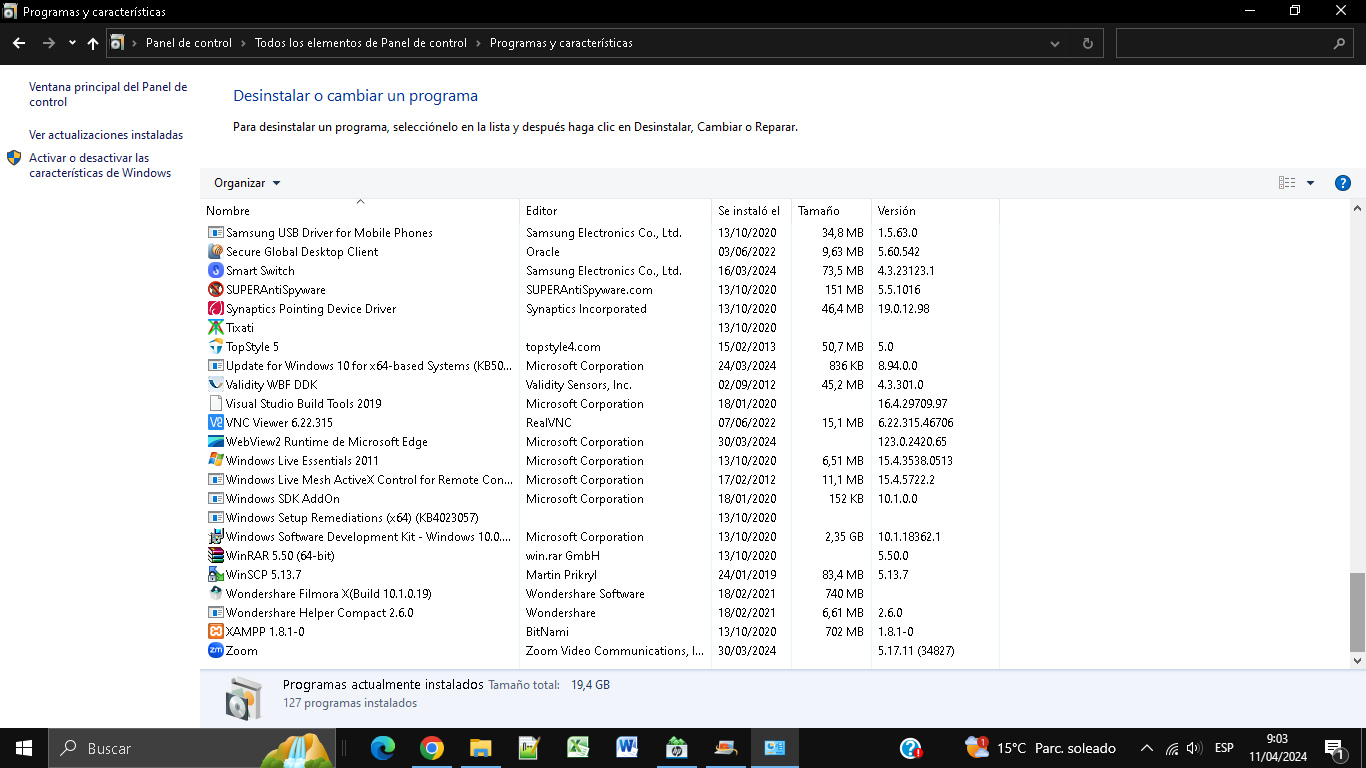The width and height of the screenshot is (1366, 768).
Task: Show hidden system tray icons
Action: [x=1146, y=748]
